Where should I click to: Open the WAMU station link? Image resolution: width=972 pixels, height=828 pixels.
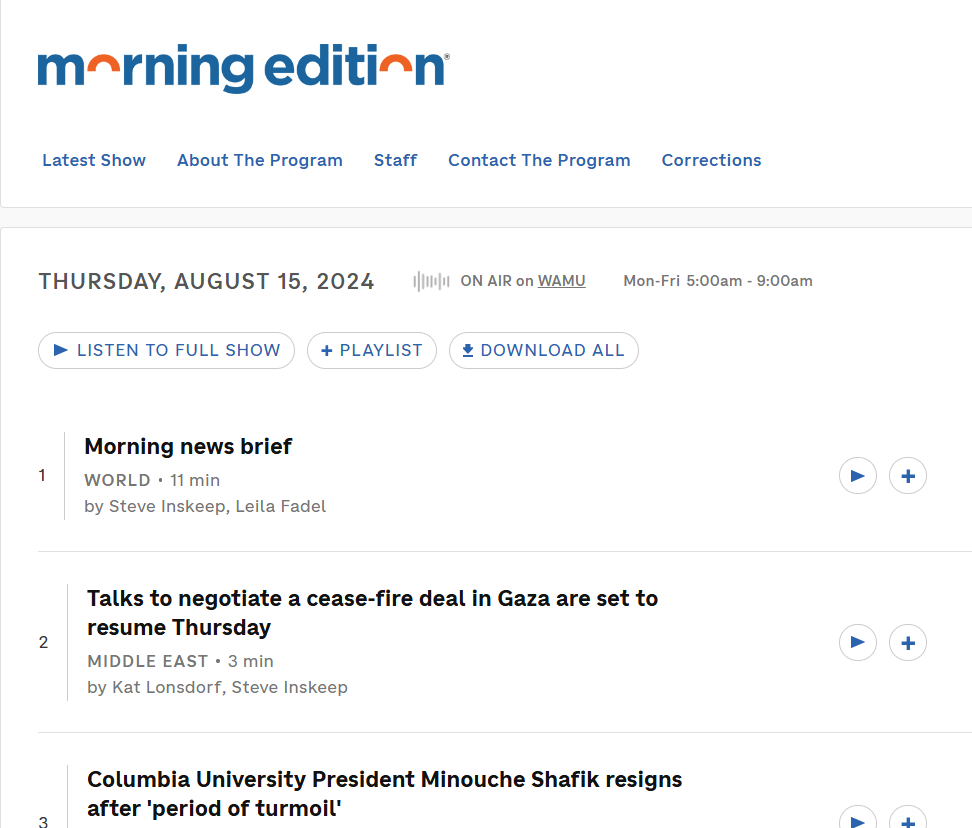pos(562,281)
